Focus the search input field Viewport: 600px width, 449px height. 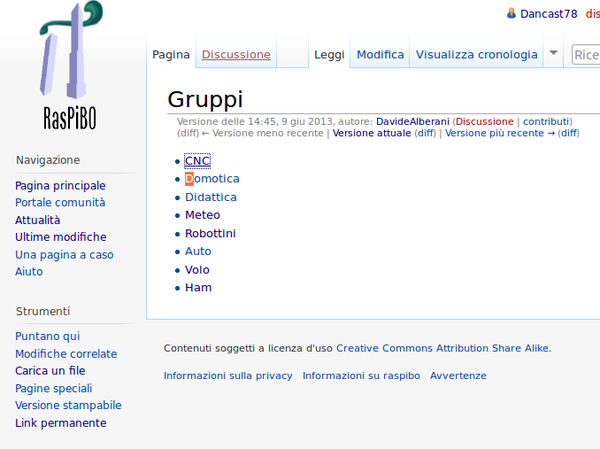click(585, 55)
